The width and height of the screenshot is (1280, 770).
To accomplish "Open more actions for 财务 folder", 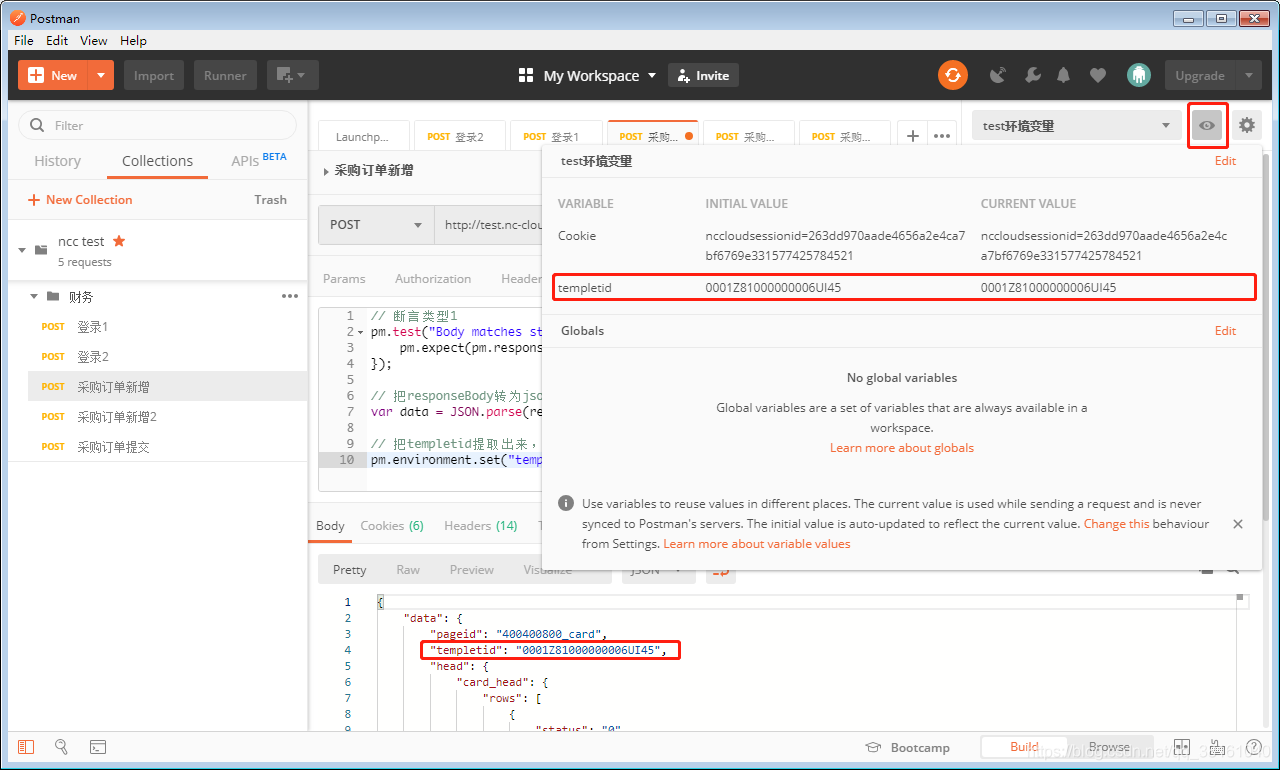I will (x=290, y=296).
